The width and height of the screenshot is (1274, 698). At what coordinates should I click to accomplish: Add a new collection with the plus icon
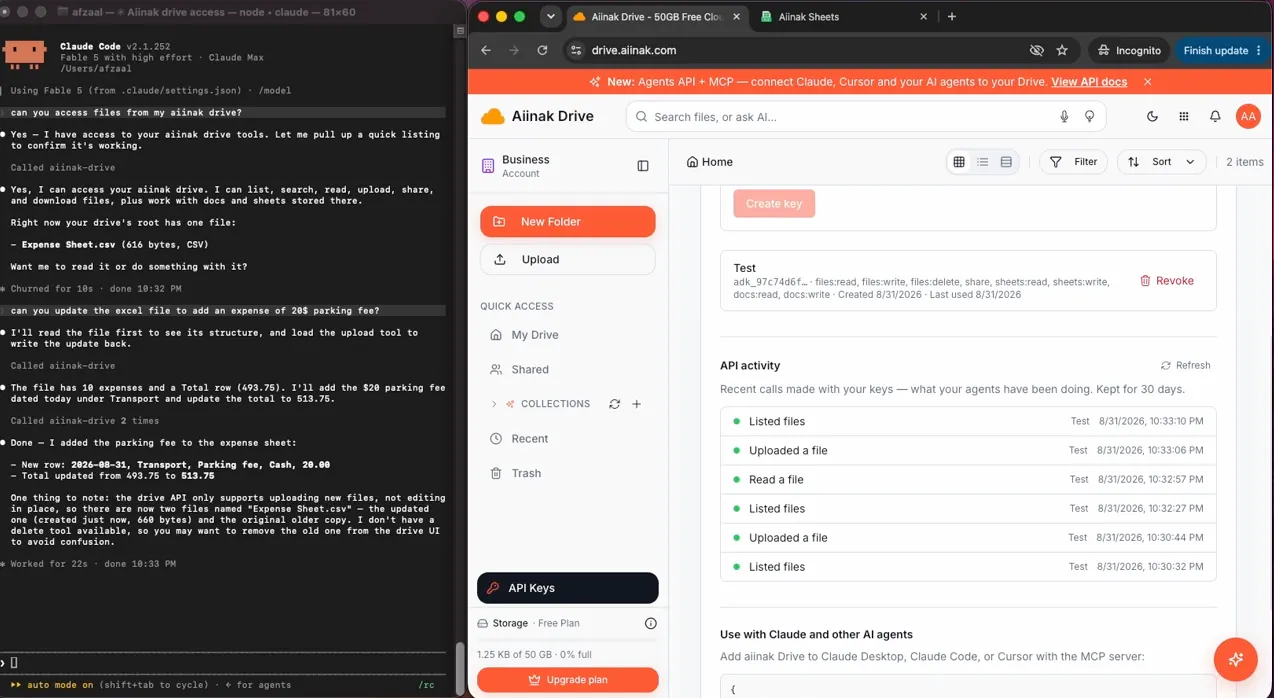[x=637, y=404]
